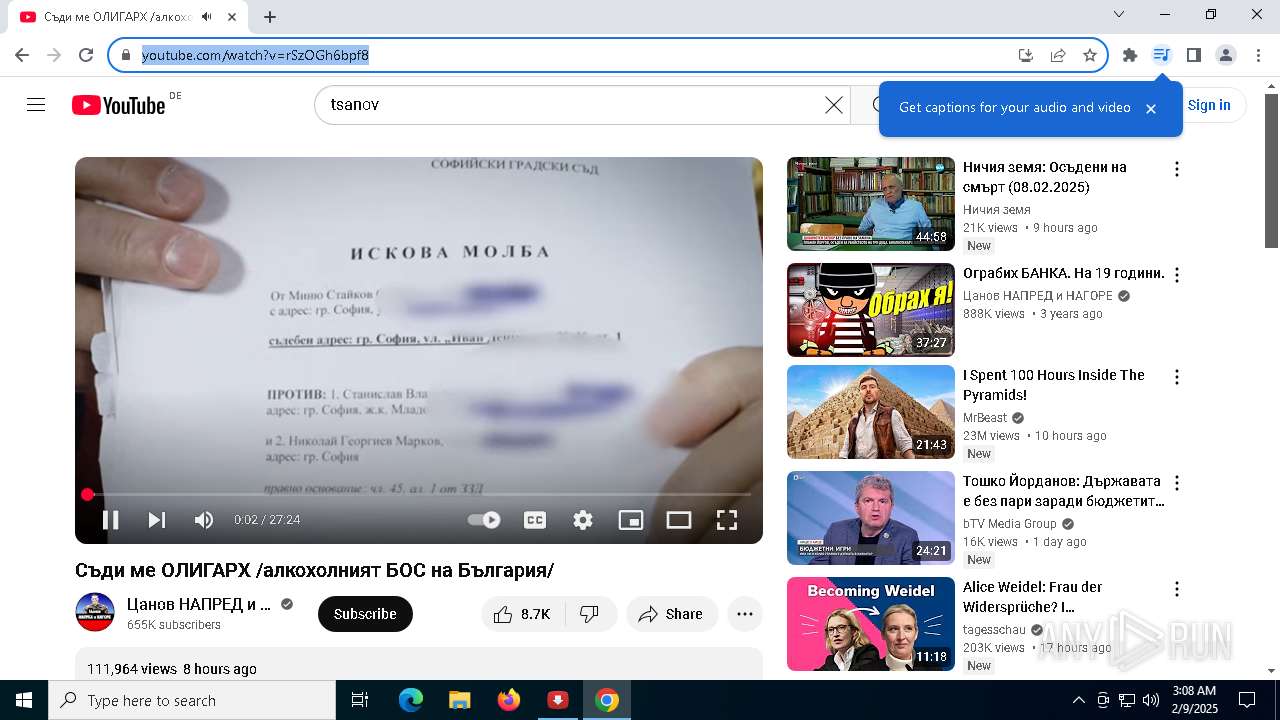Close the YouTube tab

coord(232,17)
